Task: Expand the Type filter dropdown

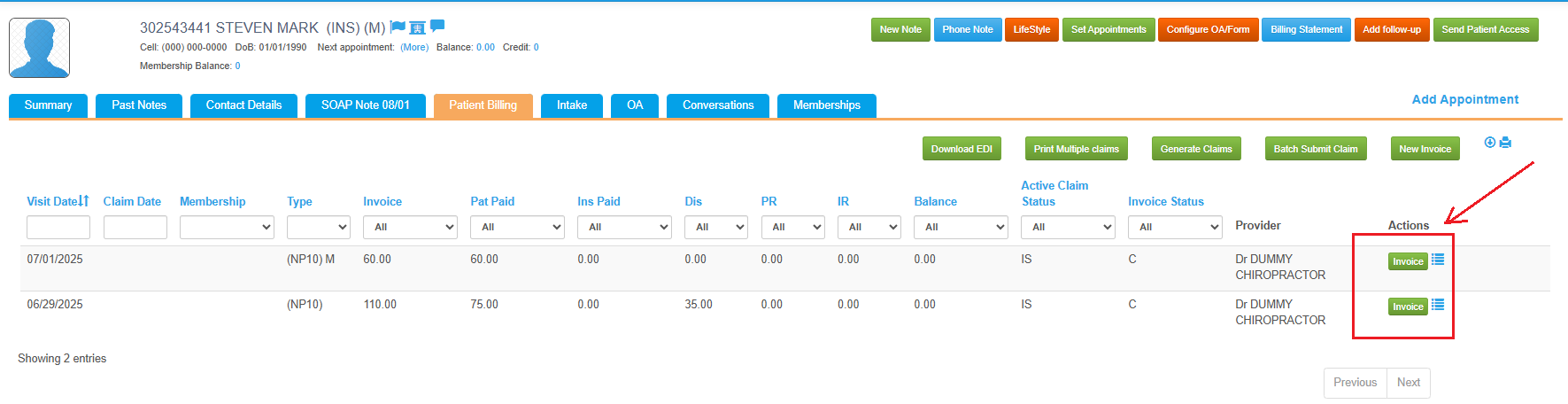Action: pyautogui.click(x=318, y=228)
